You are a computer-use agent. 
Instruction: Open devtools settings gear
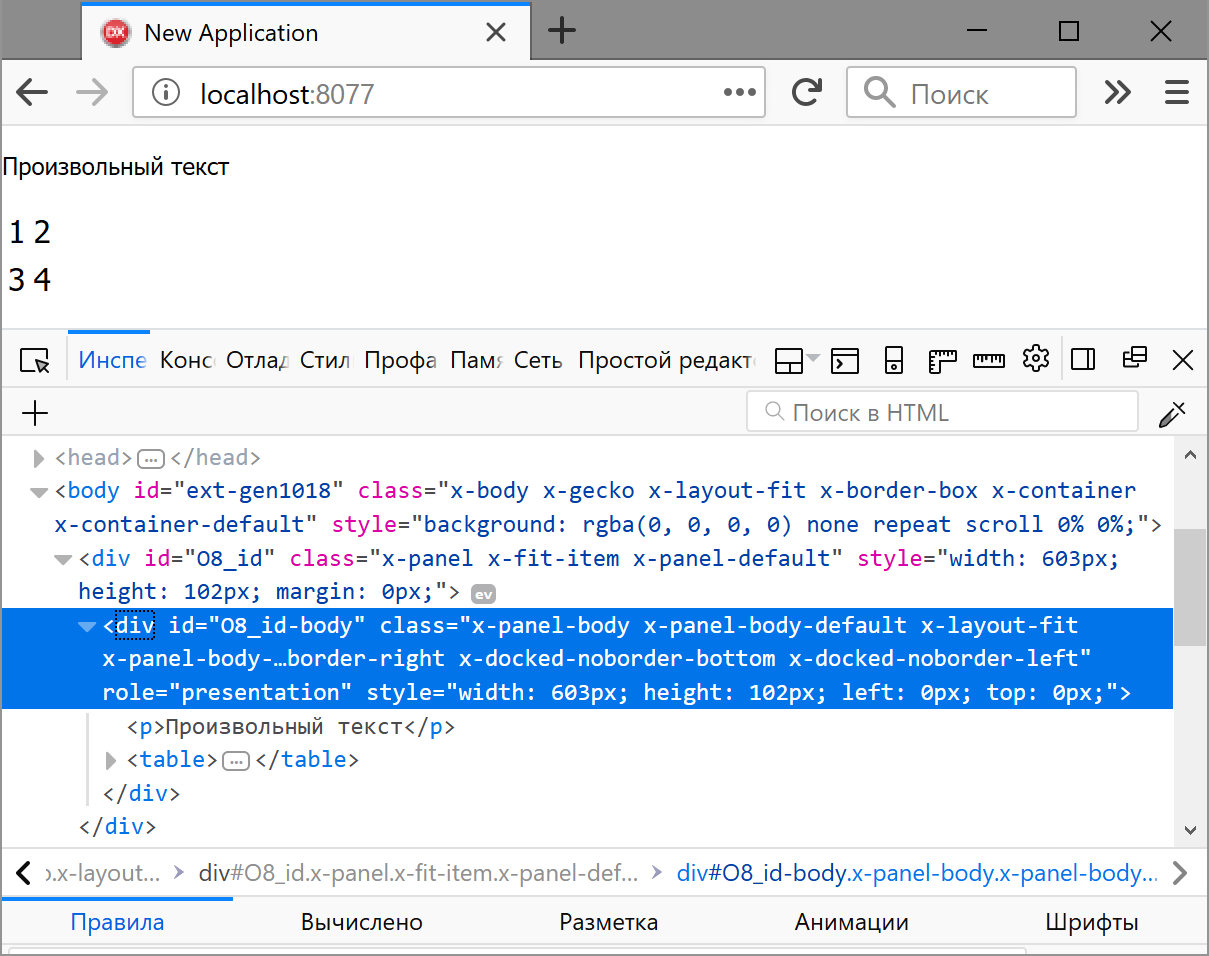(1036, 359)
